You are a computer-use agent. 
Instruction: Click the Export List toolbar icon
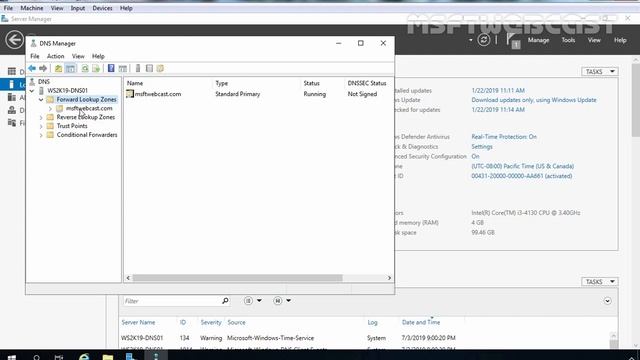96,68
